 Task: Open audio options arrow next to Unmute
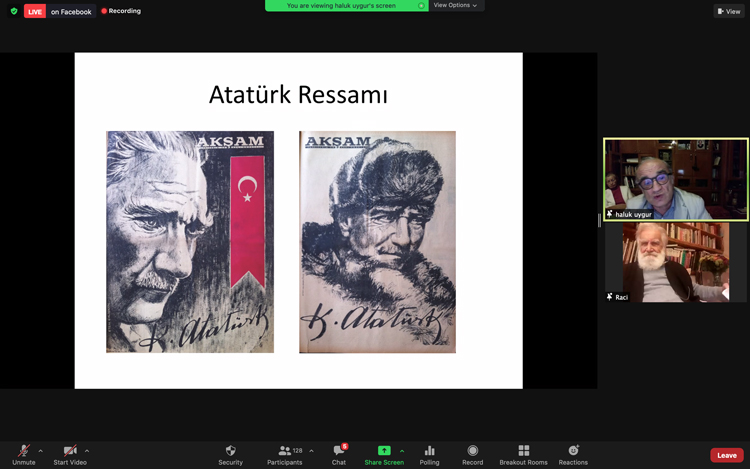pos(41,451)
